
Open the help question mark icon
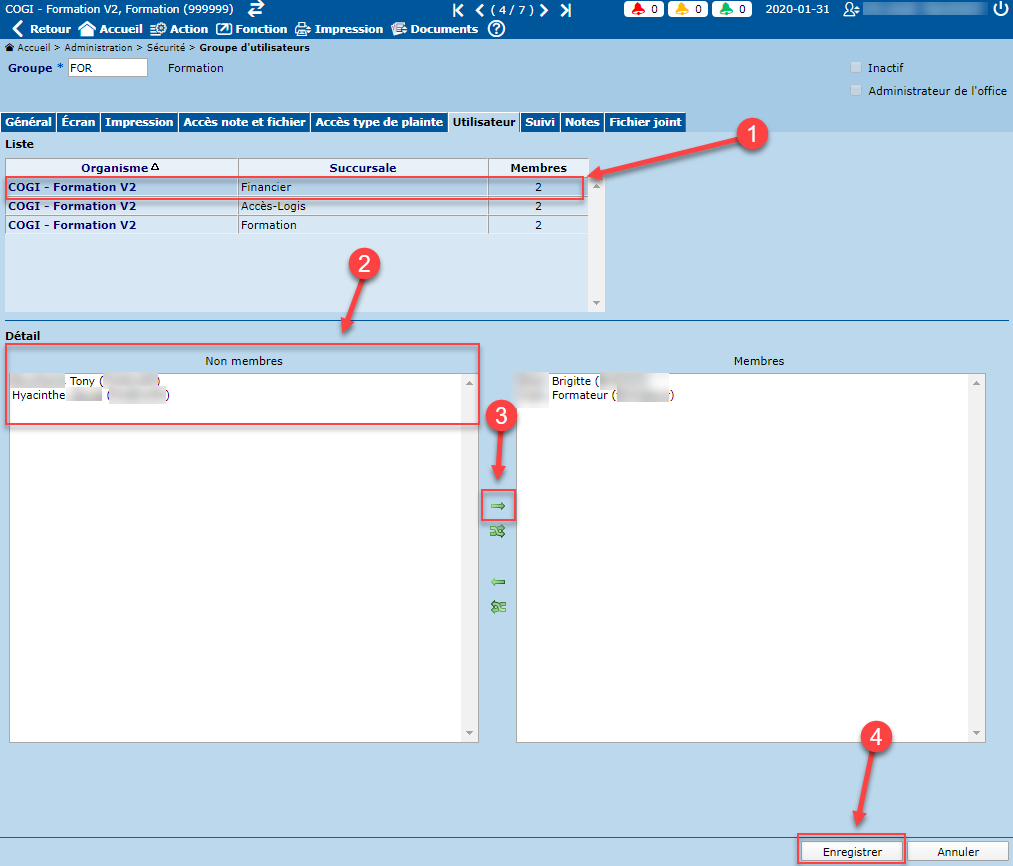tap(496, 29)
